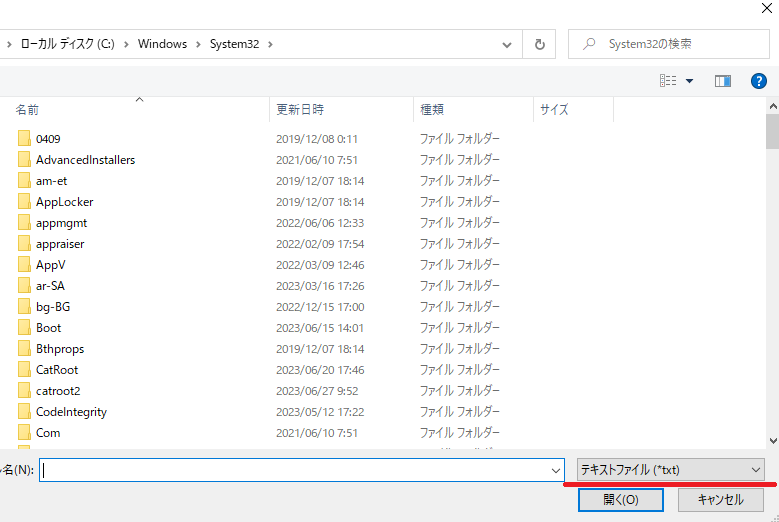Image resolution: width=779 pixels, height=522 pixels.
Task: Click the refresh button beside address bar
Action: (x=540, y=44)
